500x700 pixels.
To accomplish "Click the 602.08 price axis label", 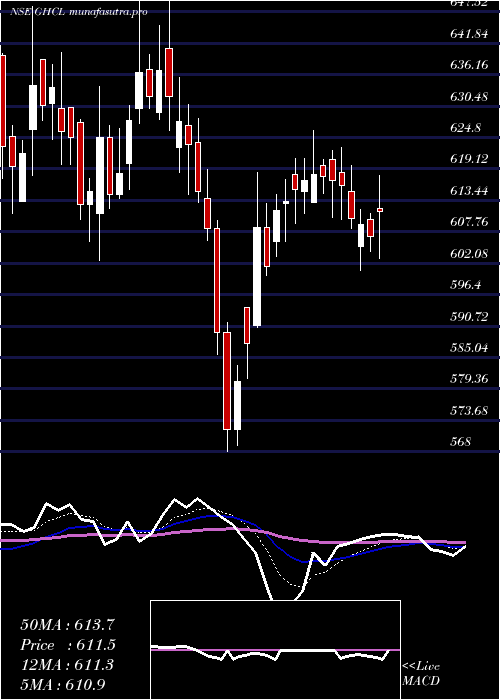I will pyautogui.click(x=469, y=254).
